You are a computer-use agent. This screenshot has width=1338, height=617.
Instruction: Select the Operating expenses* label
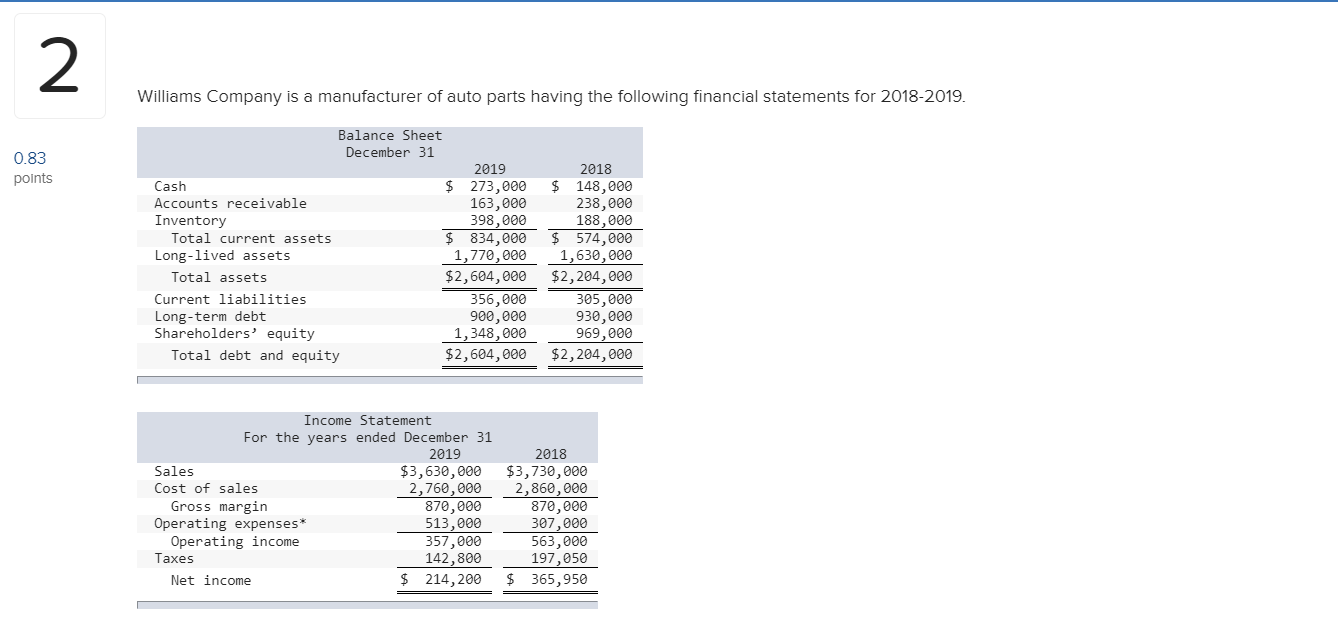230,523
